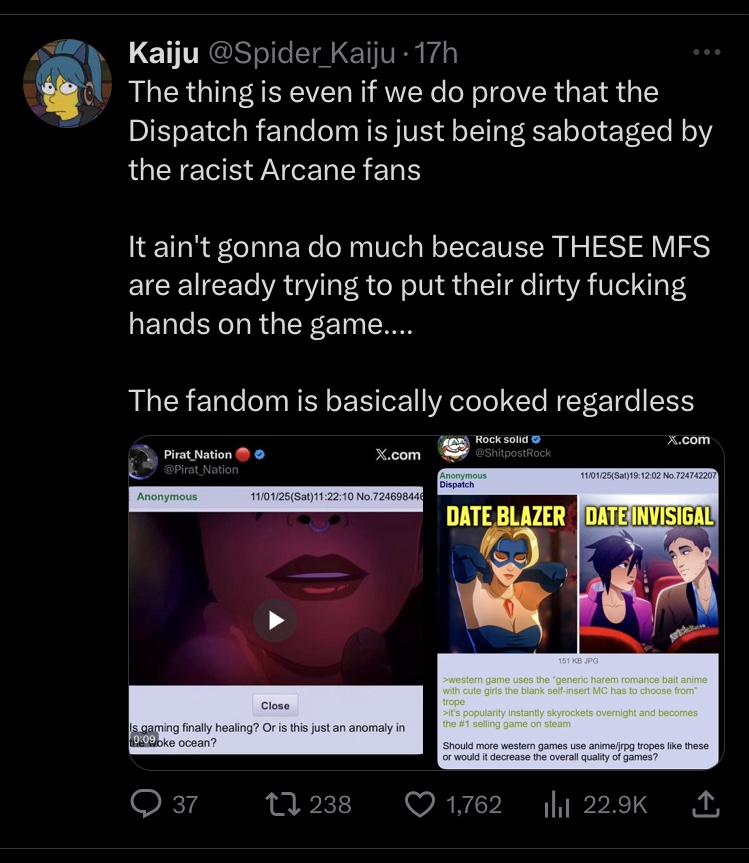Viewport: 749px width, 863px height.
Task: Click the Kaiju display name
Action: 163,53
